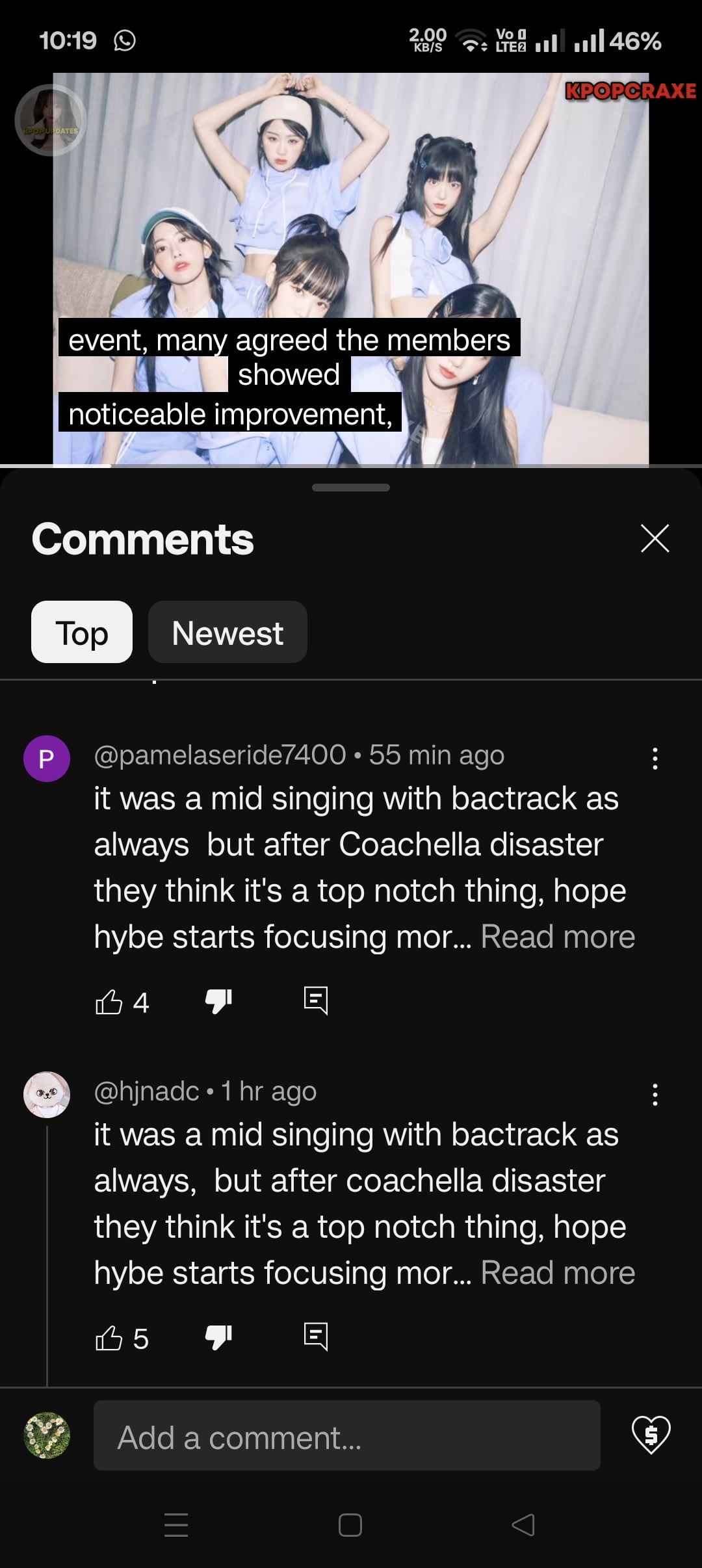Sort comments by Top

82,633
